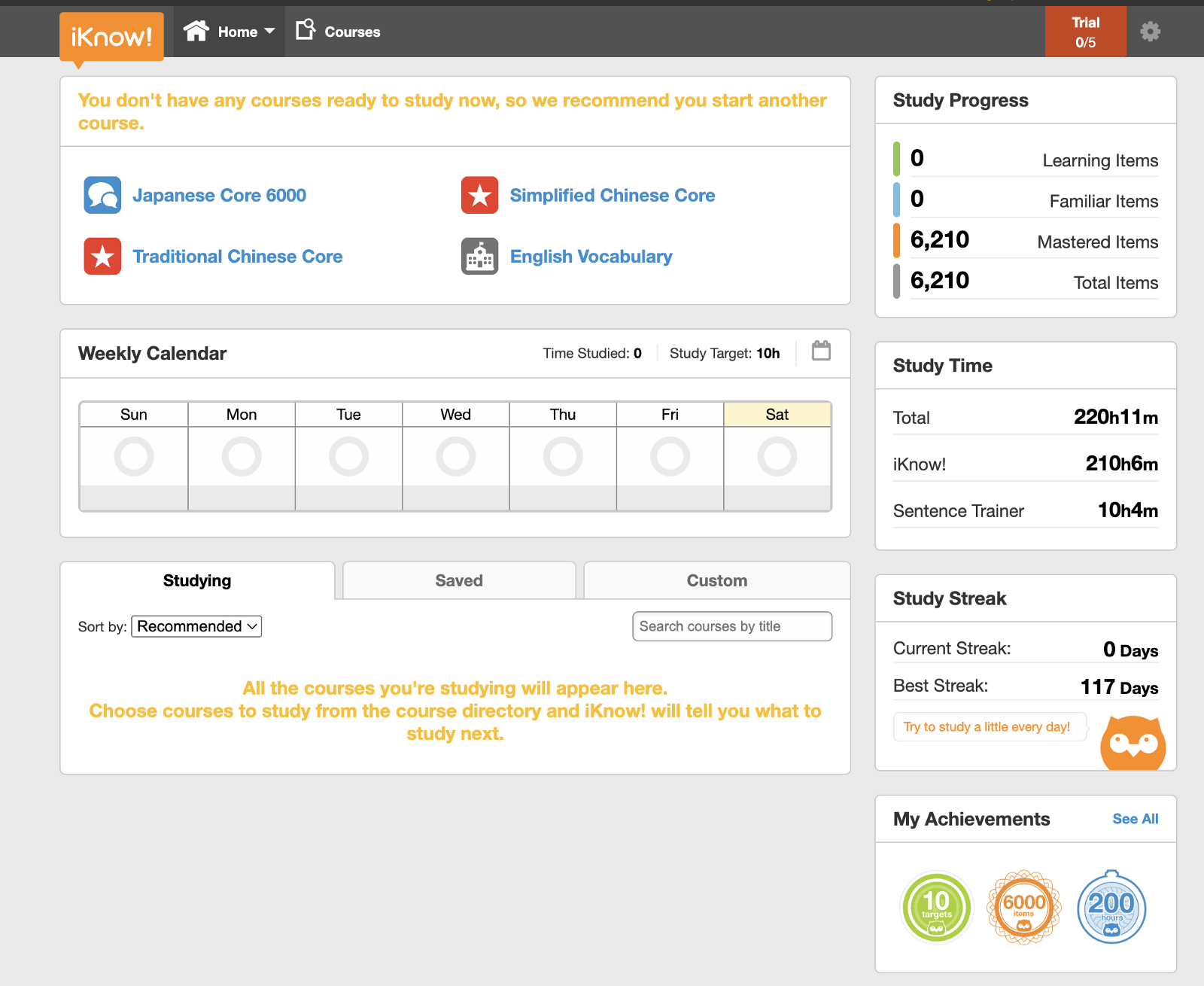Click the Simplified Chinese Core star icon
1204x986 pixels.
479,195
